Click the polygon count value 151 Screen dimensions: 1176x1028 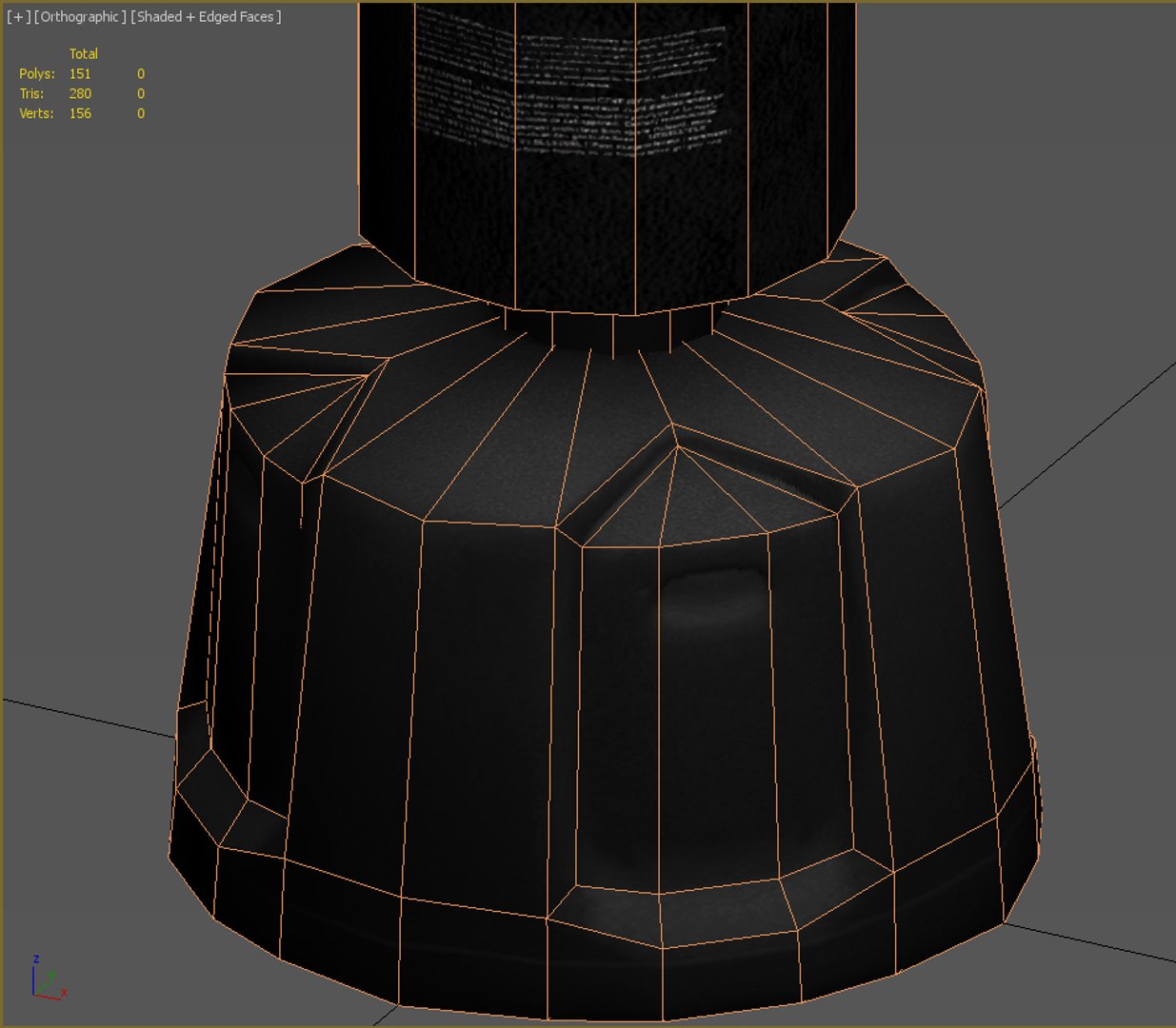(x=80, y=74)
